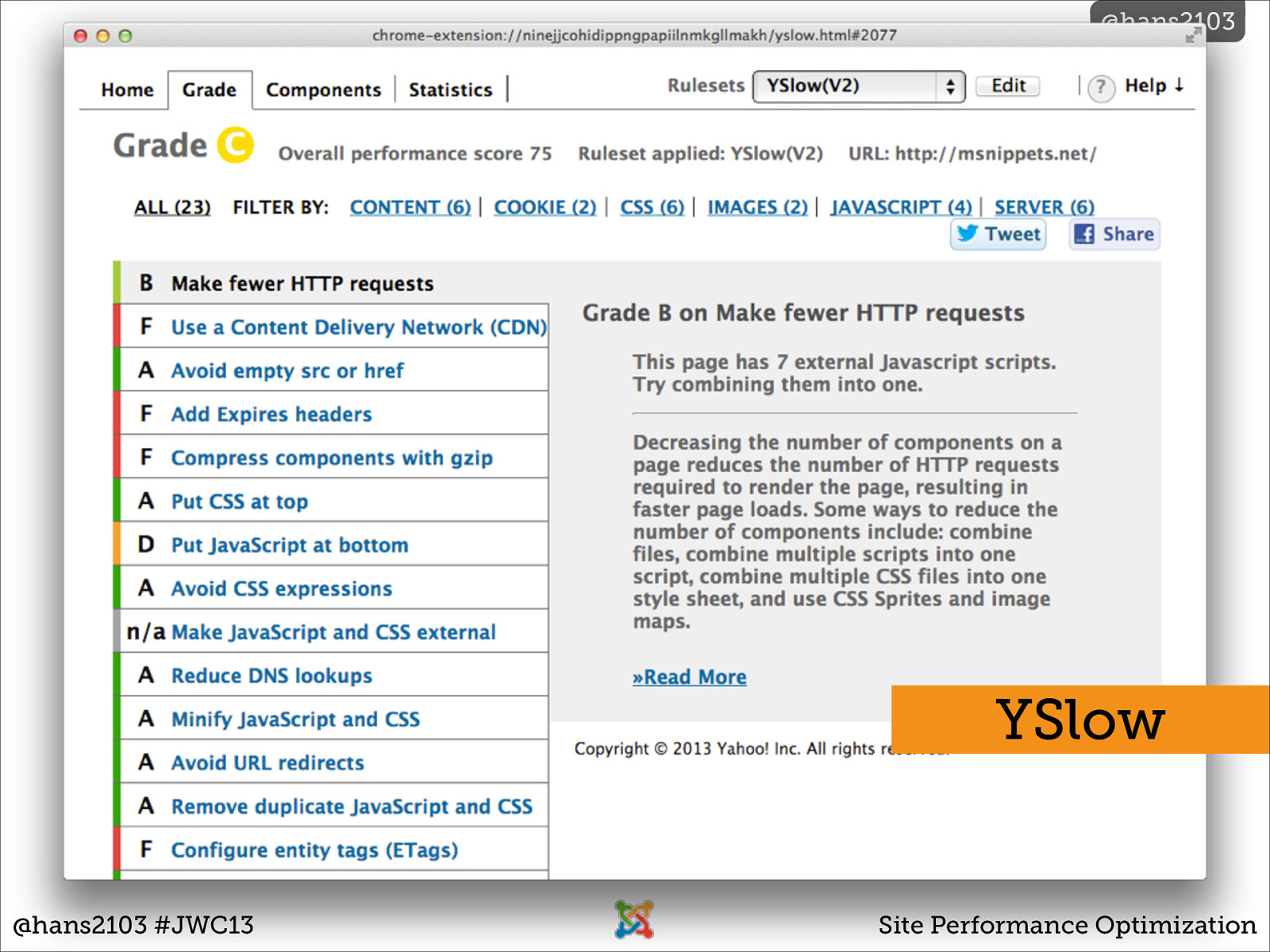Click the Tweet button

point(998,234)
